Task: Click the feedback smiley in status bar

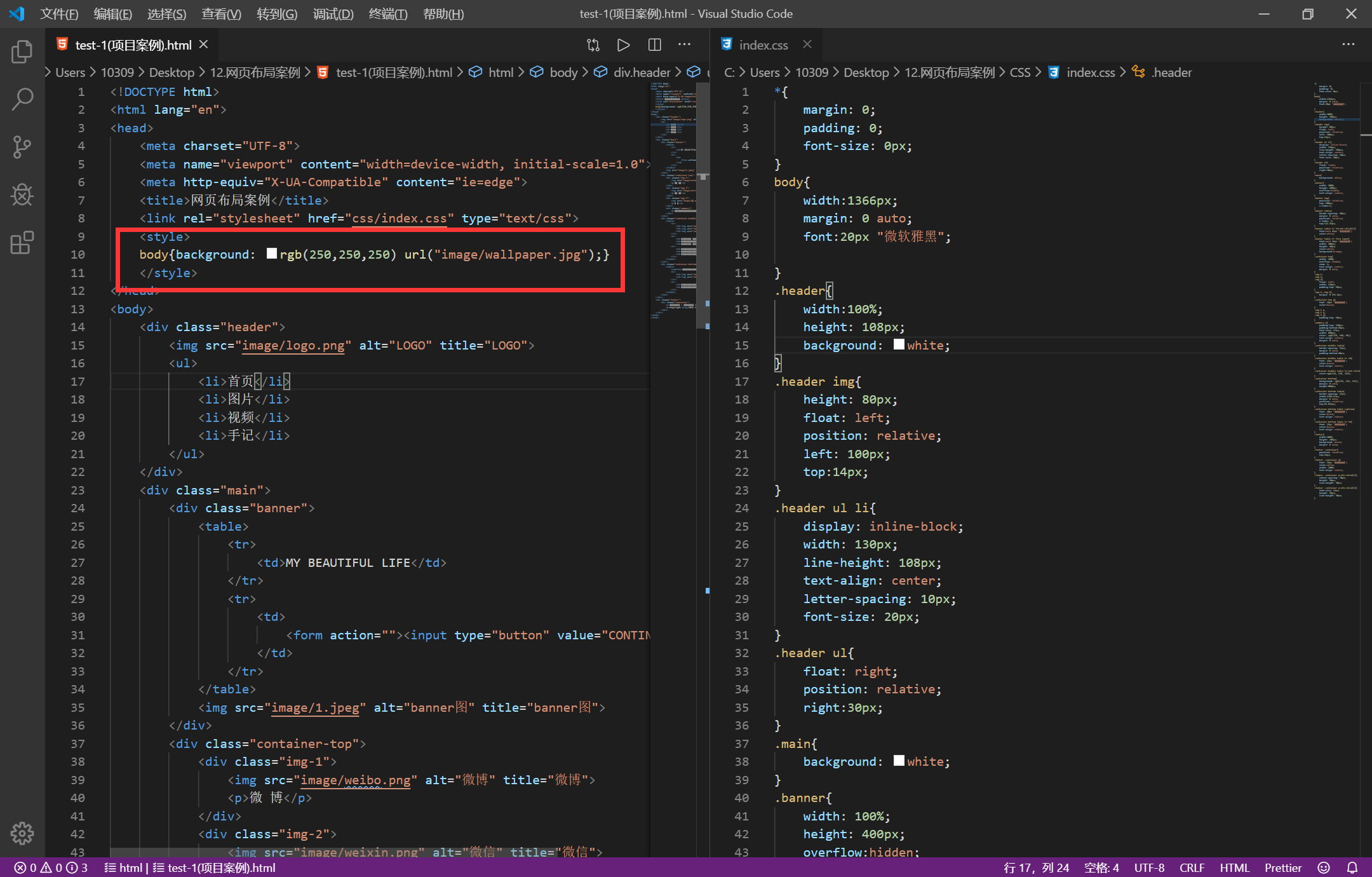Action: [x=1324, y=867]
